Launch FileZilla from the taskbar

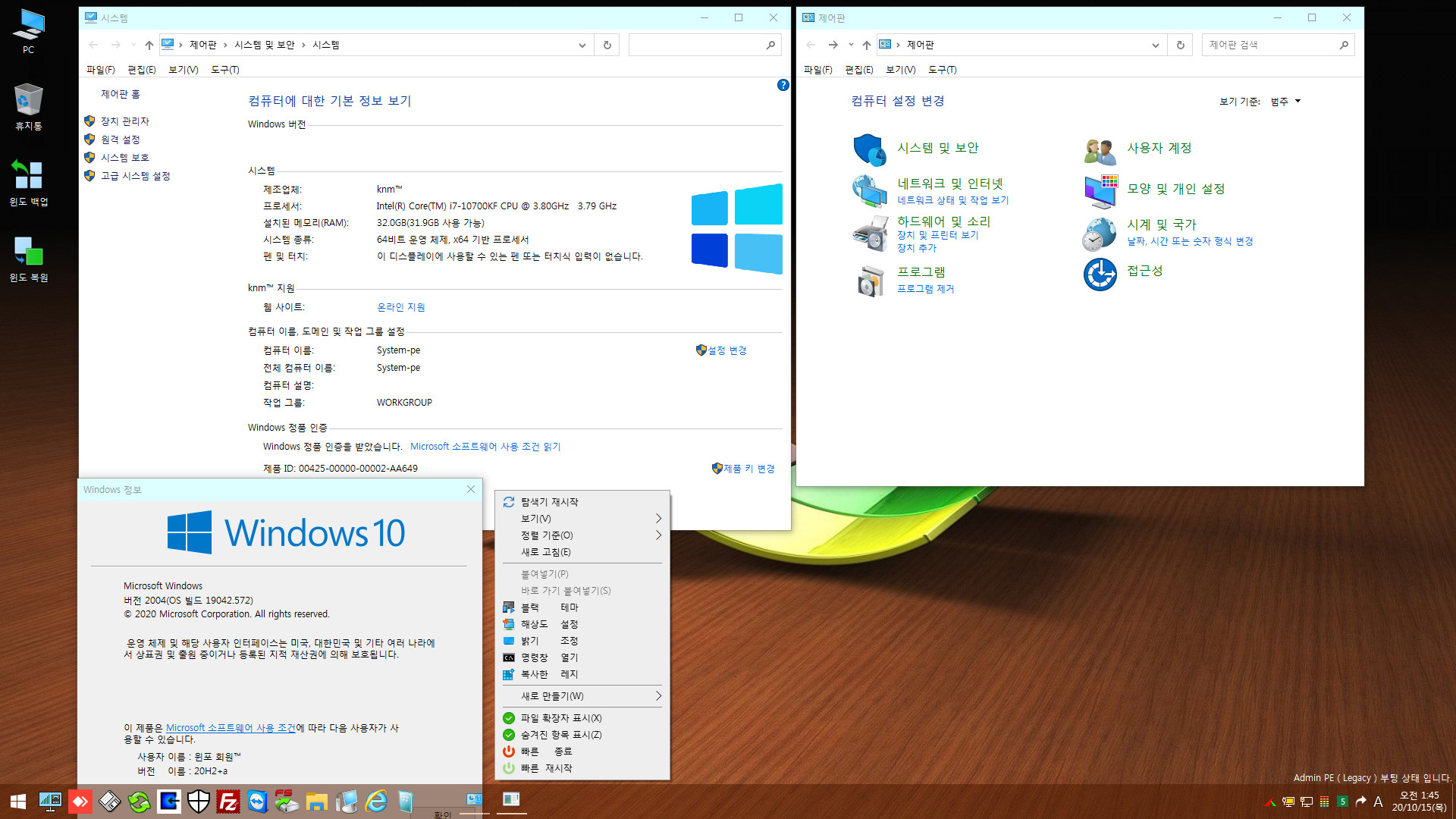coord(228,802)
